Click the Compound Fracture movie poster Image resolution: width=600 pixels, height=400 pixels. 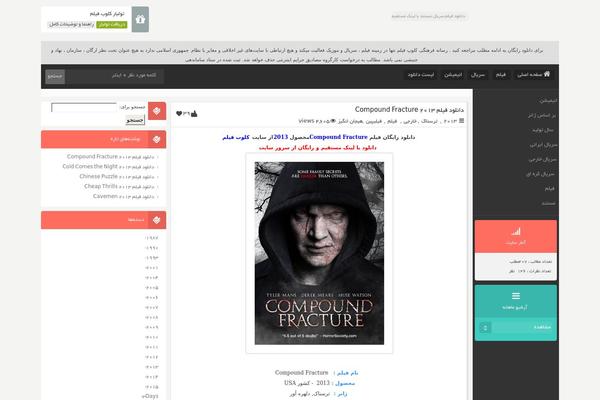(319, 253)
